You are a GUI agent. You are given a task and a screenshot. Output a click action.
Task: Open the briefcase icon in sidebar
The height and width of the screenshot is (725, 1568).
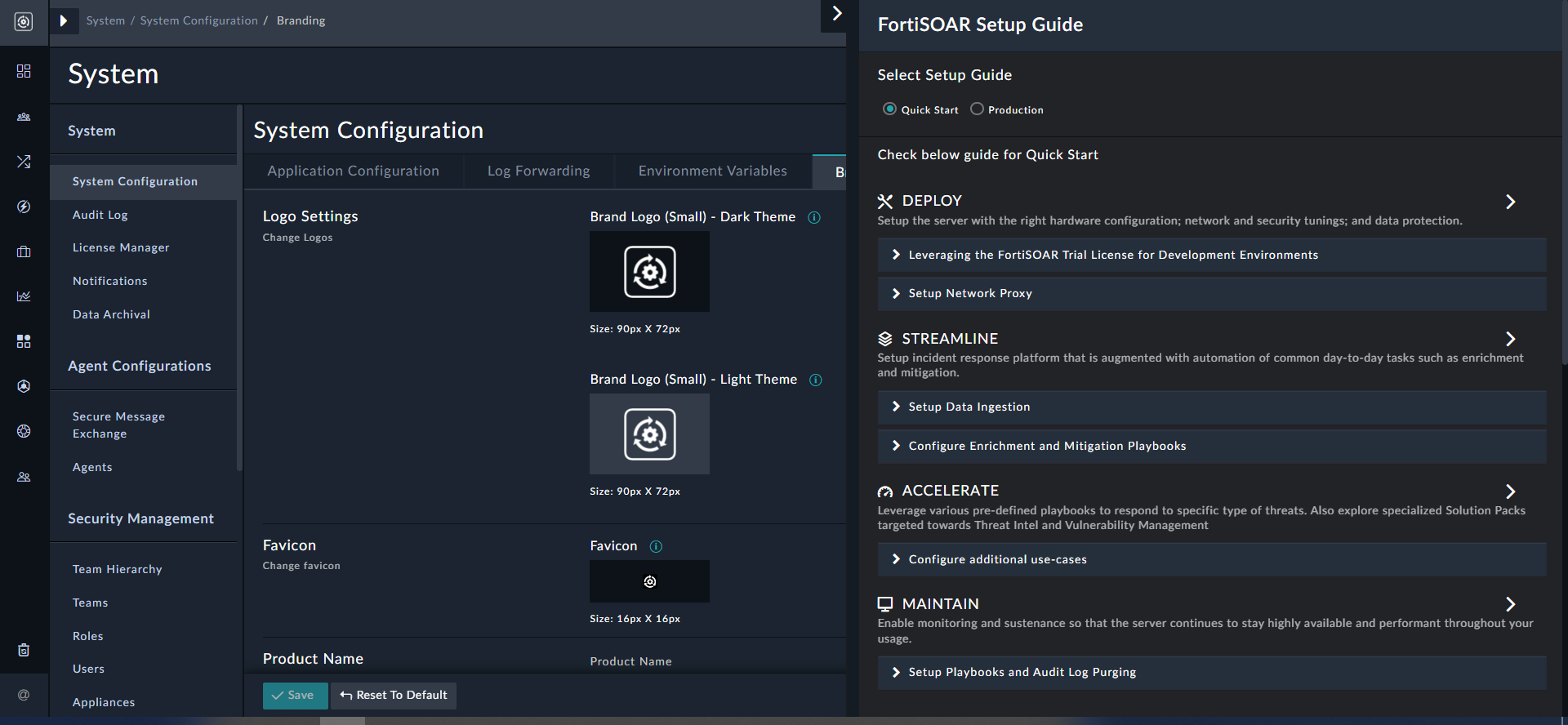tap(24, 251)
